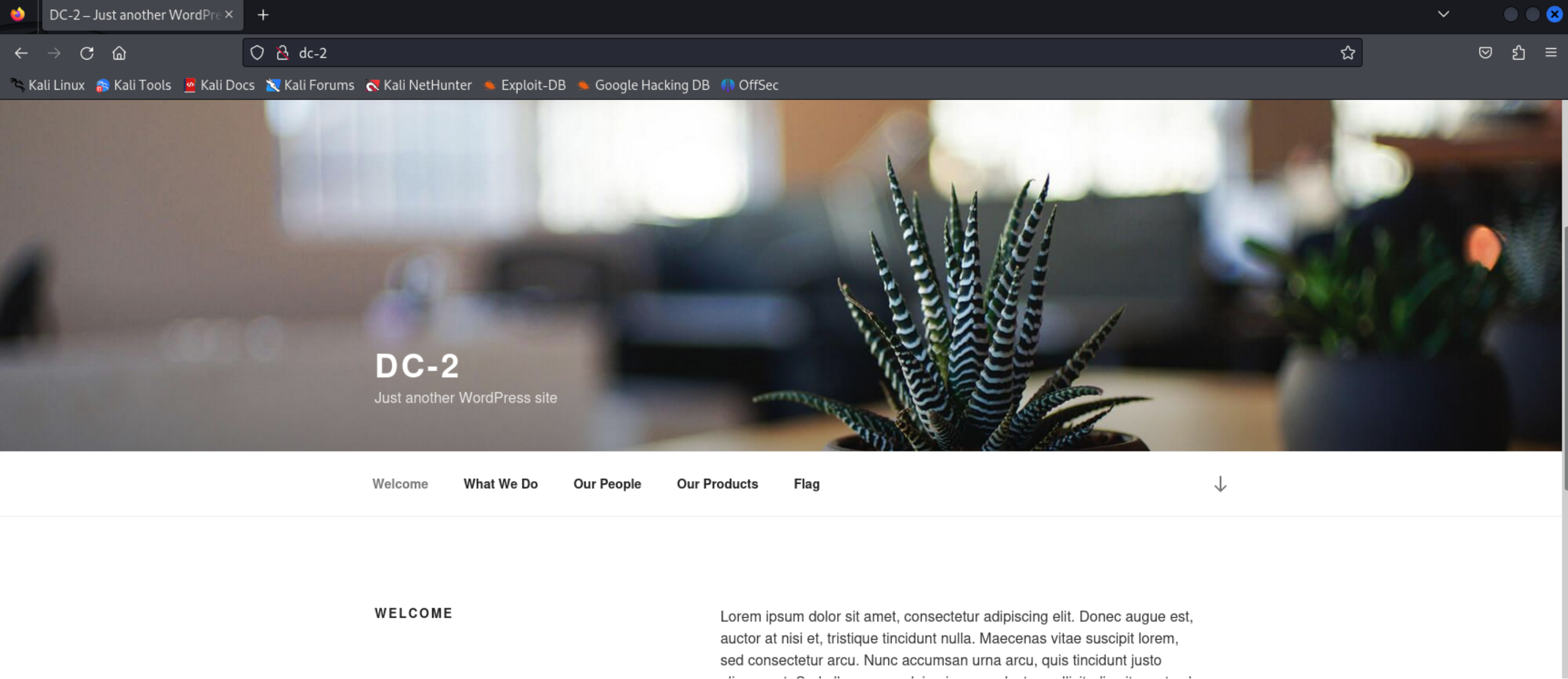
Task: Click the insecure connection padlock icon
Action: (x=282, y=54)
